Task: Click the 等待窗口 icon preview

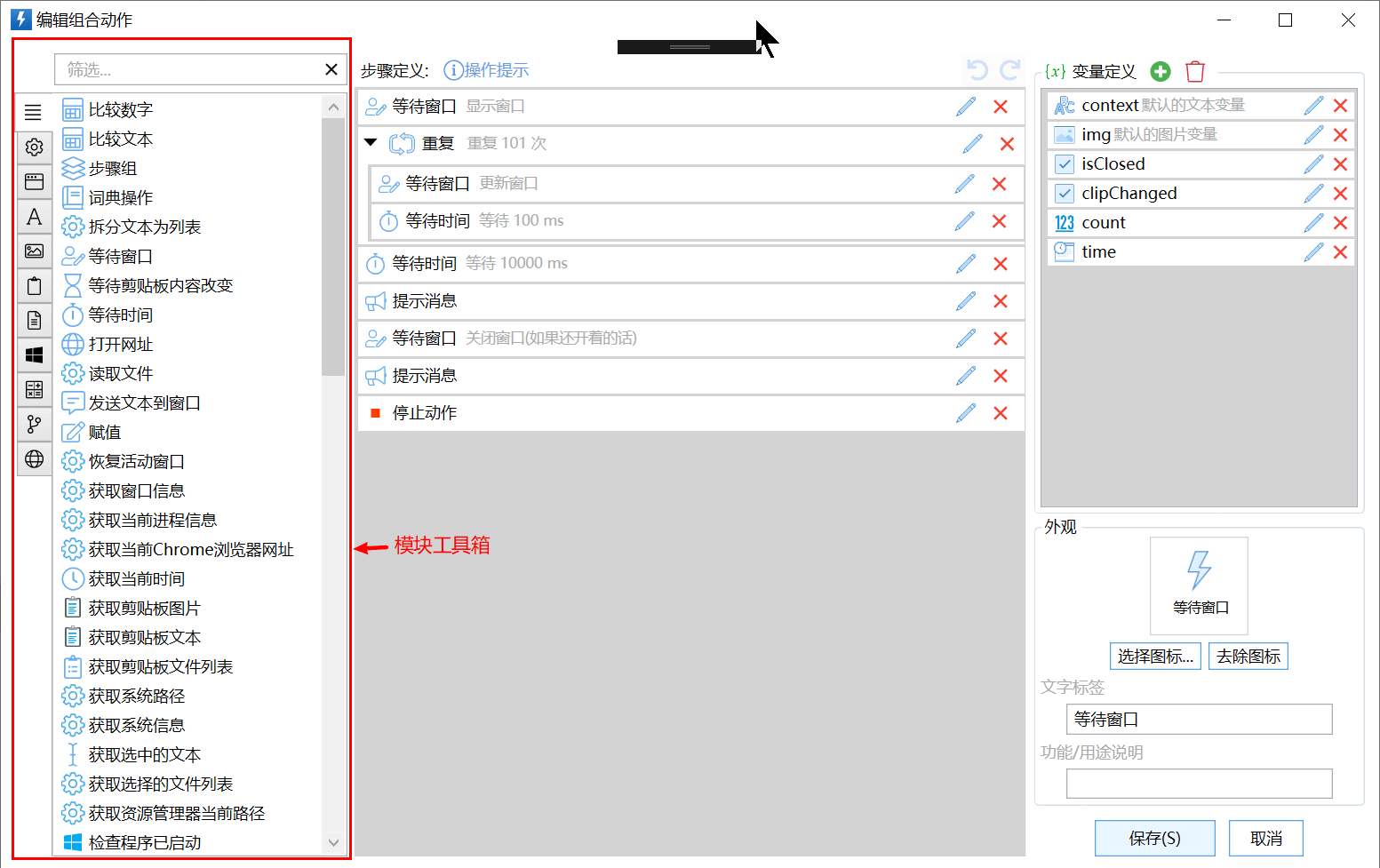Action: (1200, 585)
